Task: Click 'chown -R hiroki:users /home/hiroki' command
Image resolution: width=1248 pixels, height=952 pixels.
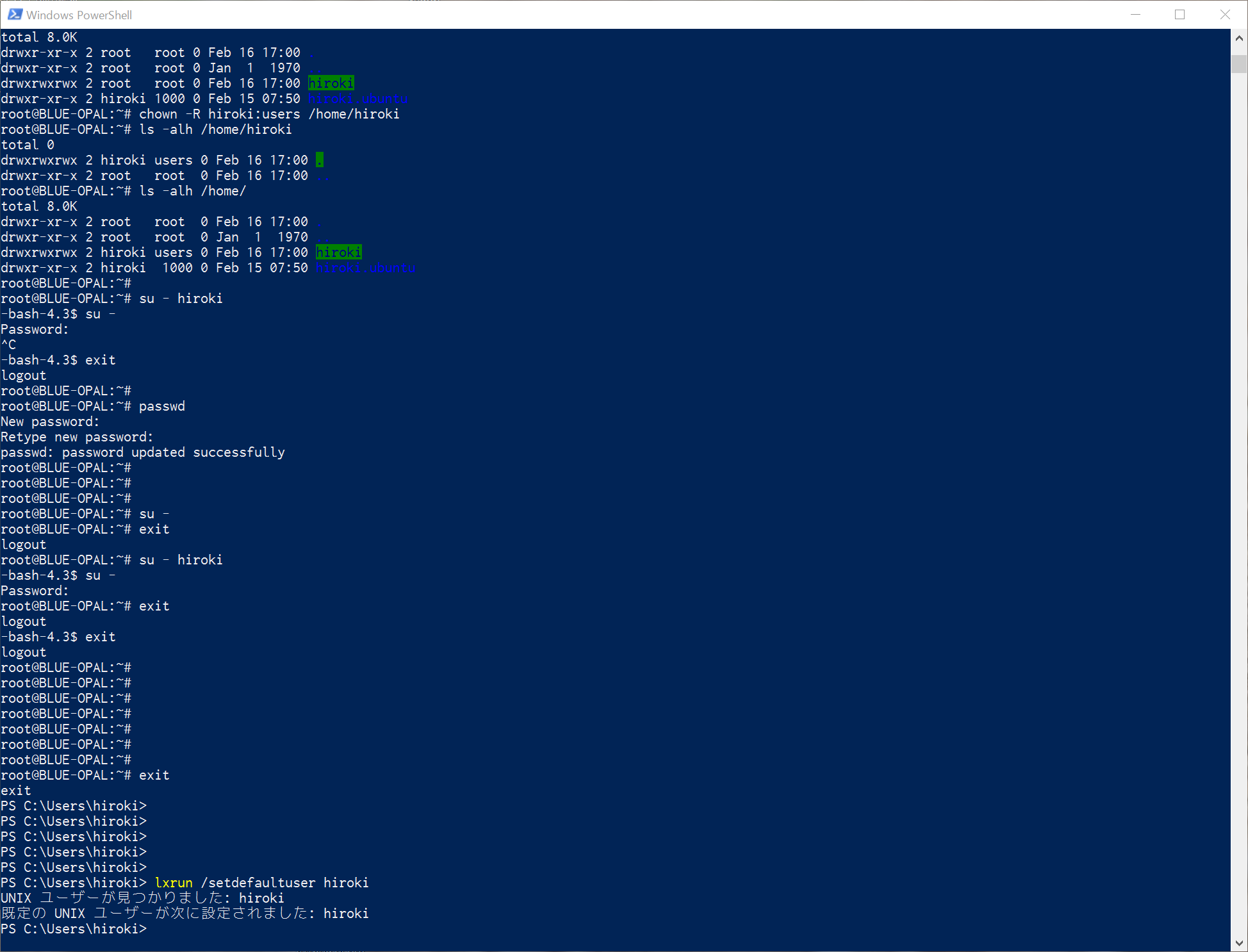Action: click(x=269, y=114)
